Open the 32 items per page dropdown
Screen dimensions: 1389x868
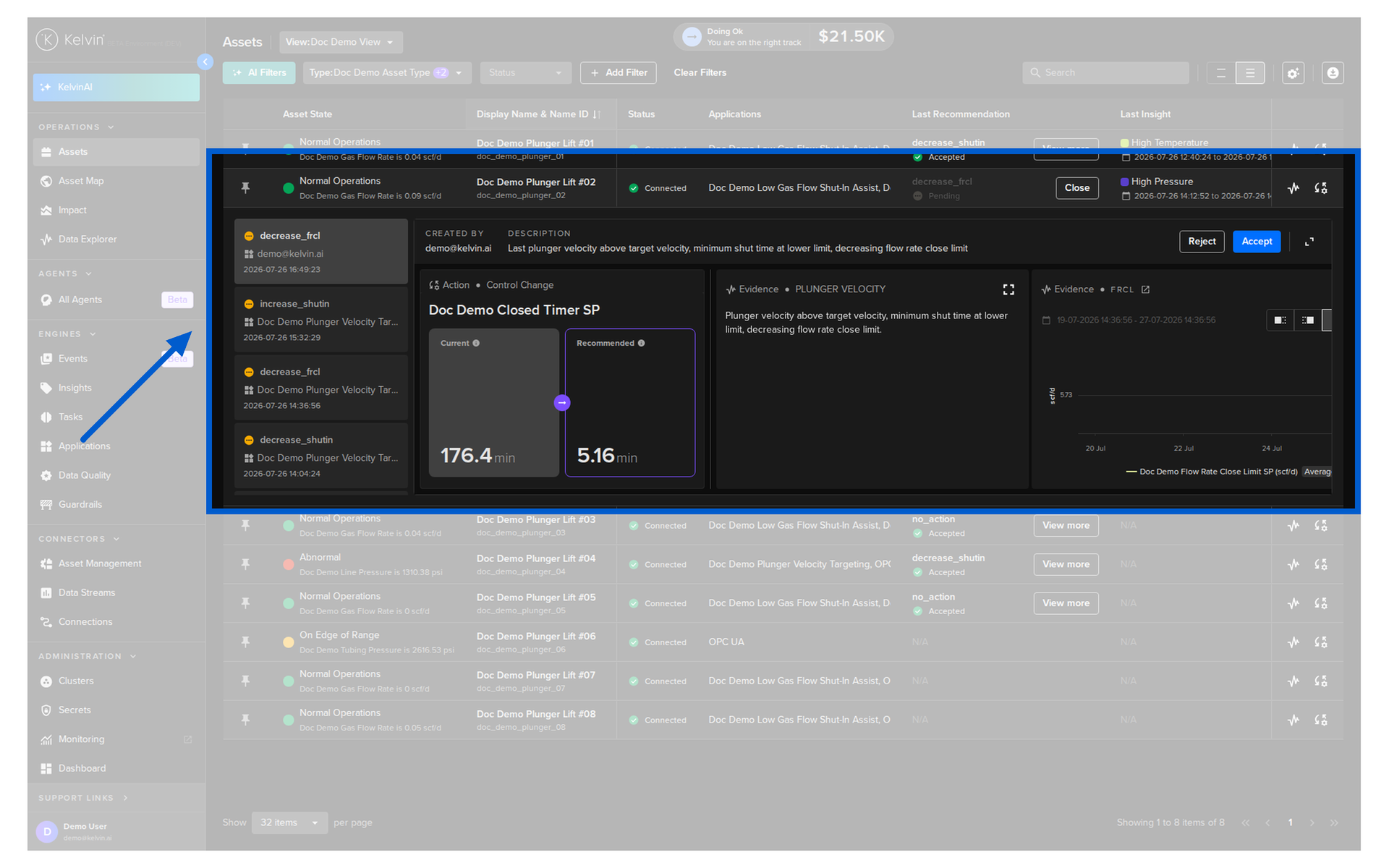tap(289, 822)
